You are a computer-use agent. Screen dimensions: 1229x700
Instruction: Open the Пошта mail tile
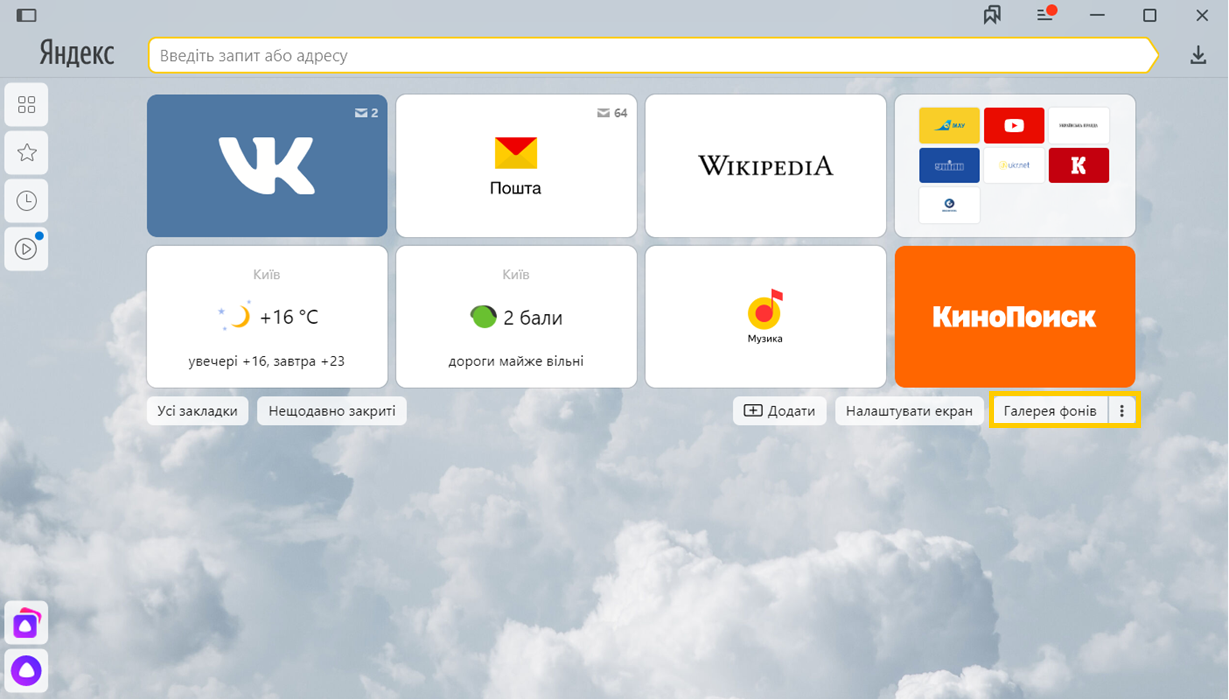[516, 166]
